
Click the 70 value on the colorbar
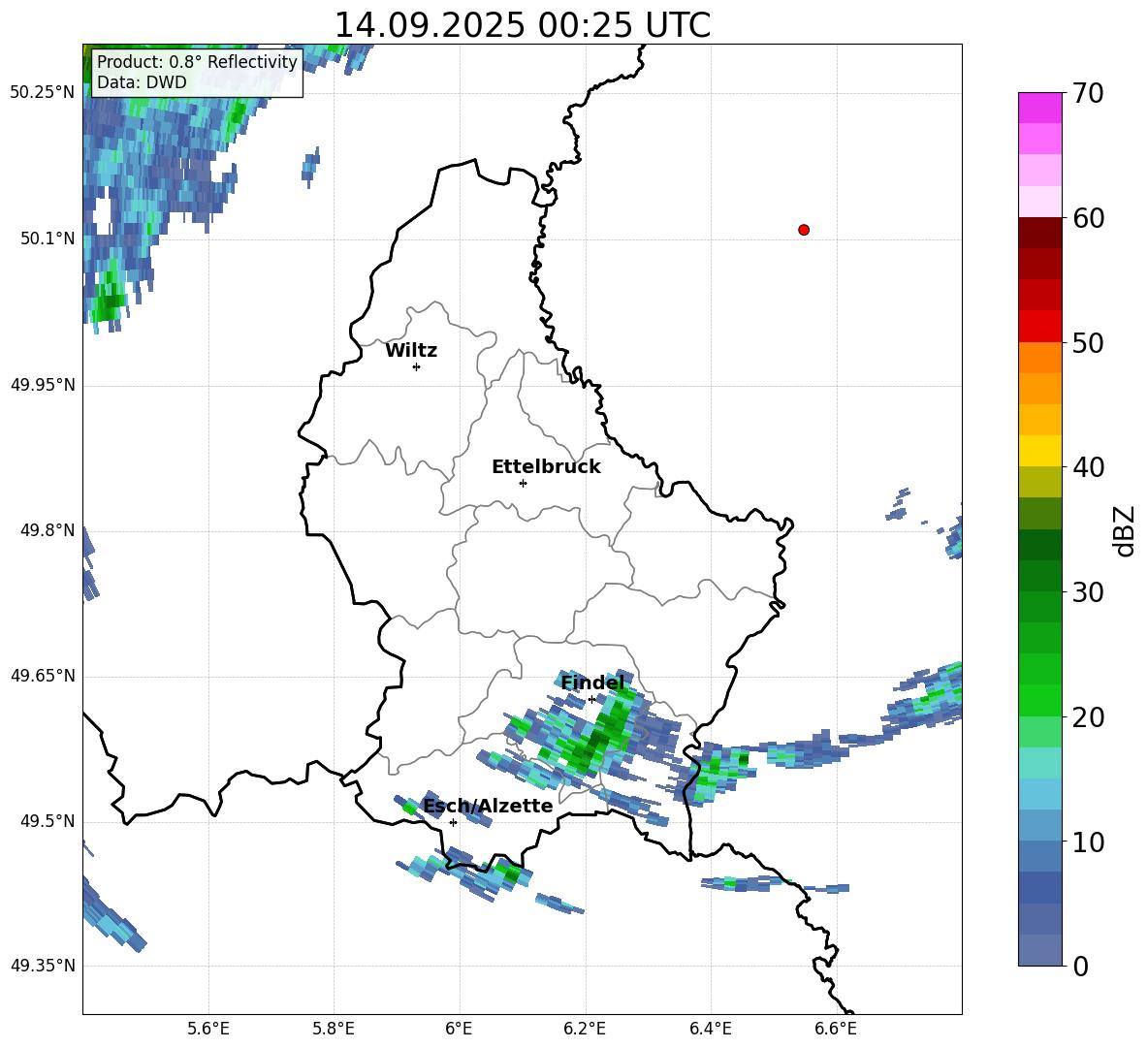coord(1089,93)
